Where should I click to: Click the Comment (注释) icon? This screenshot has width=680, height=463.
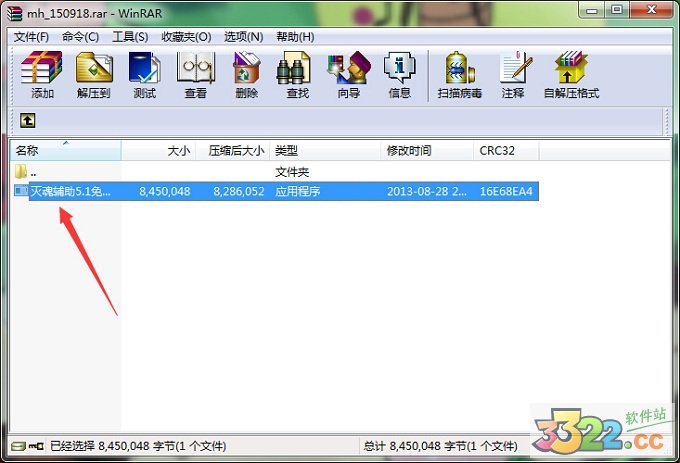click(514, 67)
